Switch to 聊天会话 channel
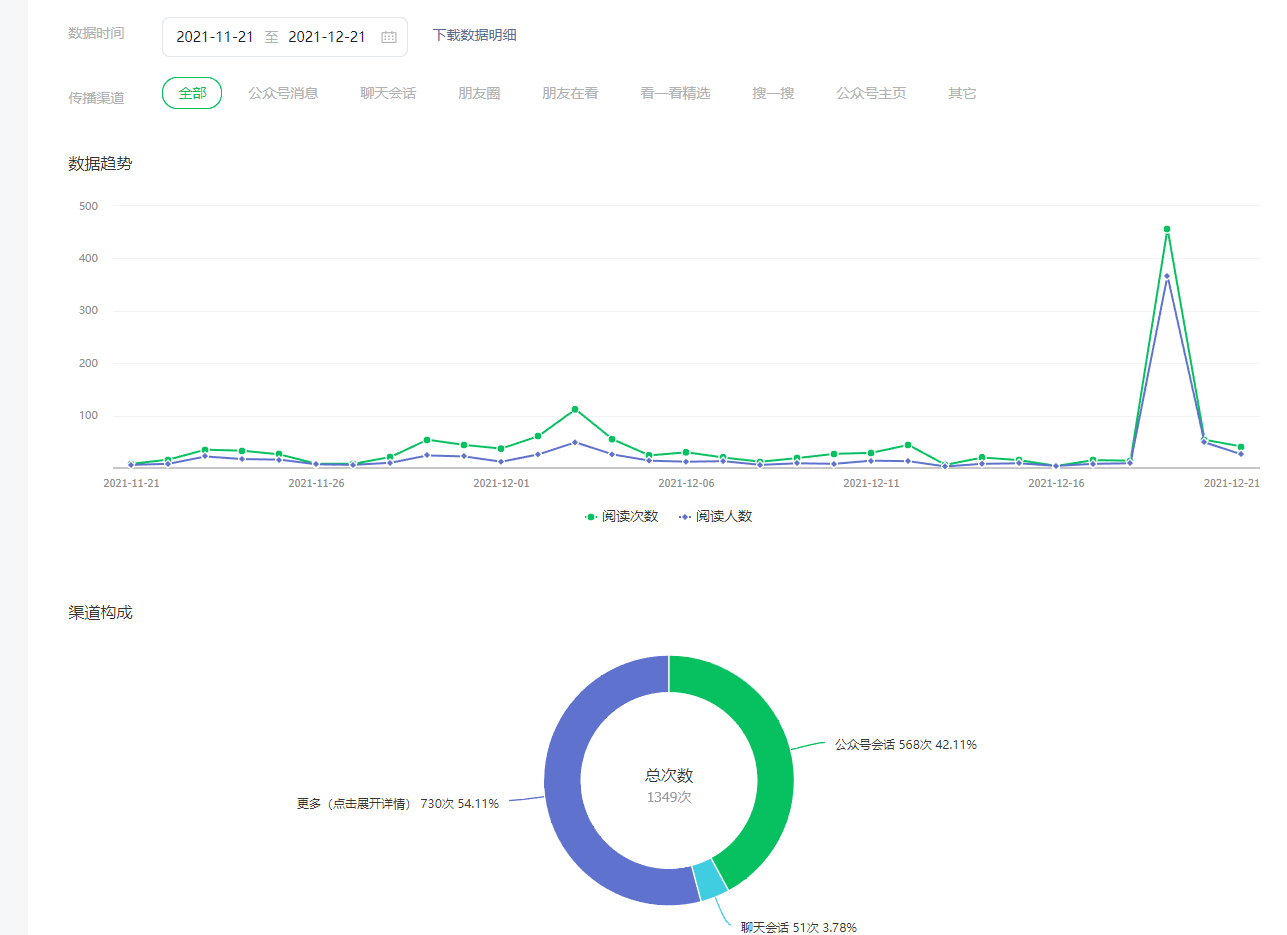Viewport: 1287px width, 935px height. click(x=388, y=93)
